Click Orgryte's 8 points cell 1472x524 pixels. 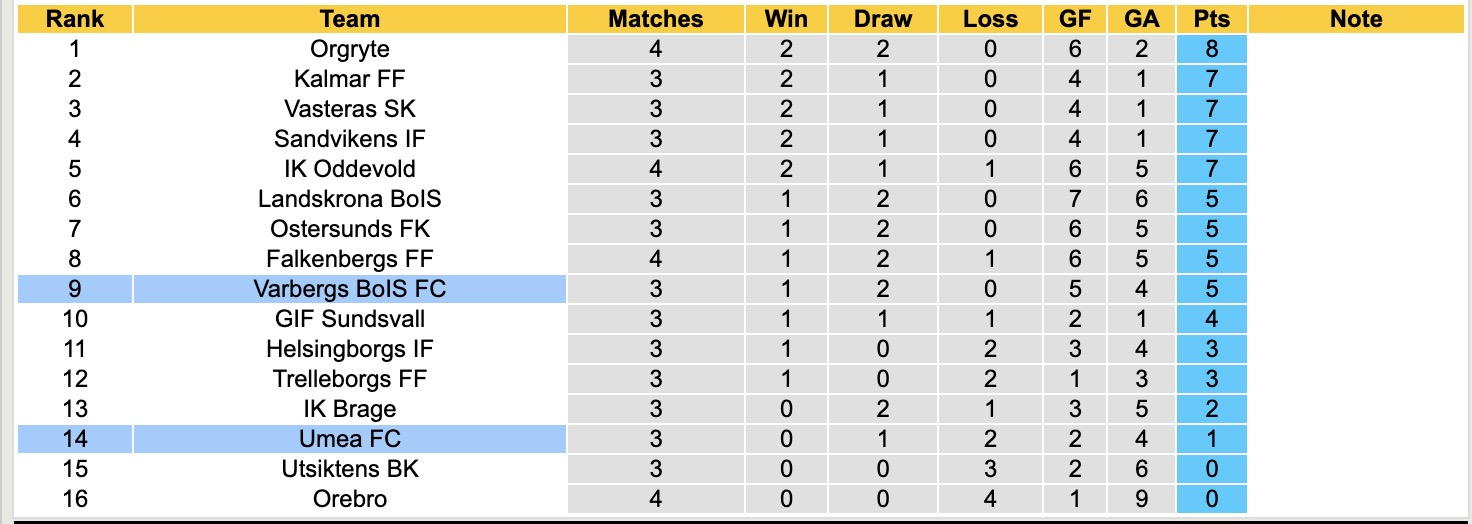[x=1211, y=49]
